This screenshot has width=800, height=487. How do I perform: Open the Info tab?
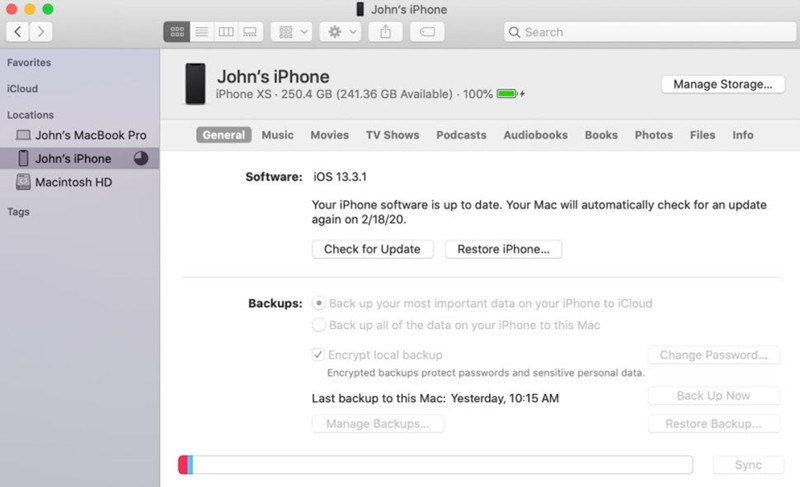pyautogui.click(x=743, y=135)
